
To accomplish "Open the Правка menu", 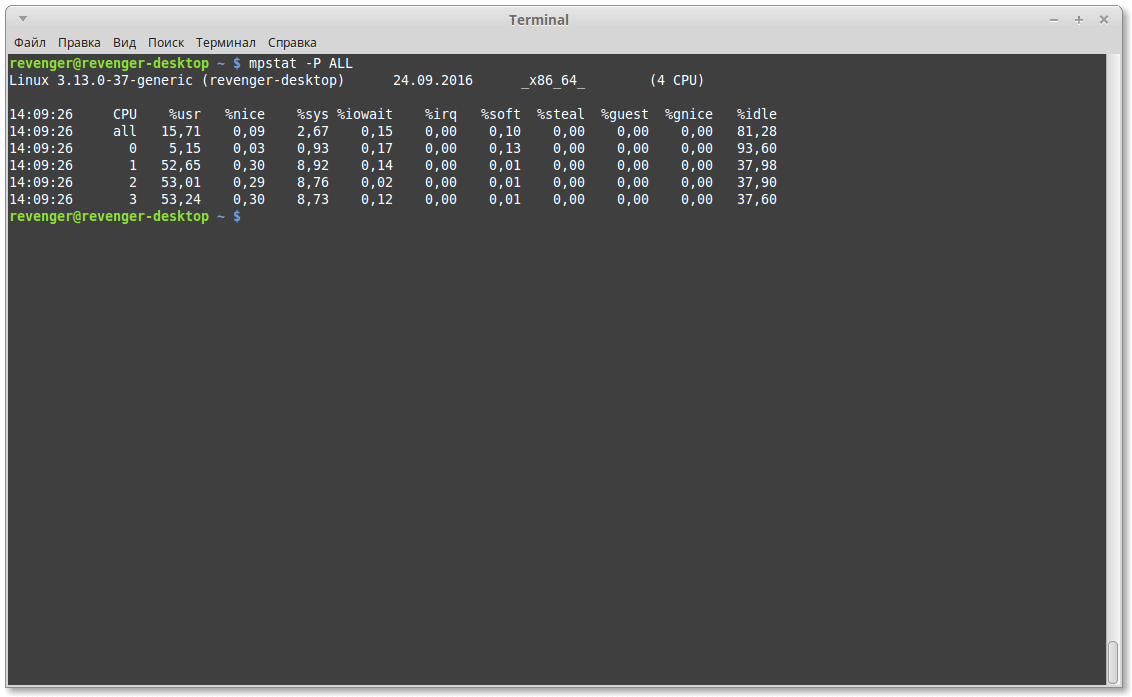I will click(x=79, y=43).
